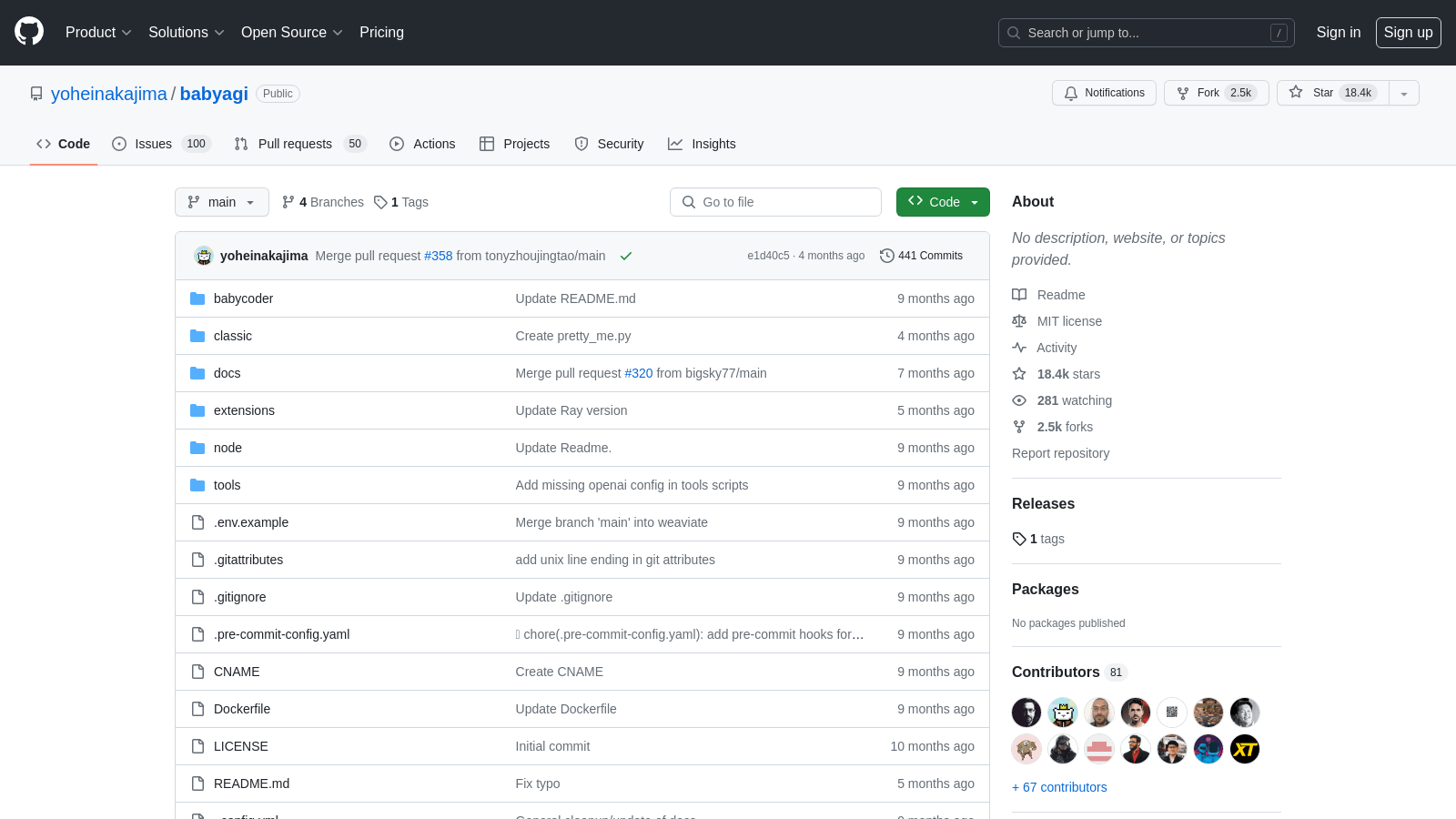Expand the Product menu
The width and height of the screenshot is (1456, 819).
(98, 32)
